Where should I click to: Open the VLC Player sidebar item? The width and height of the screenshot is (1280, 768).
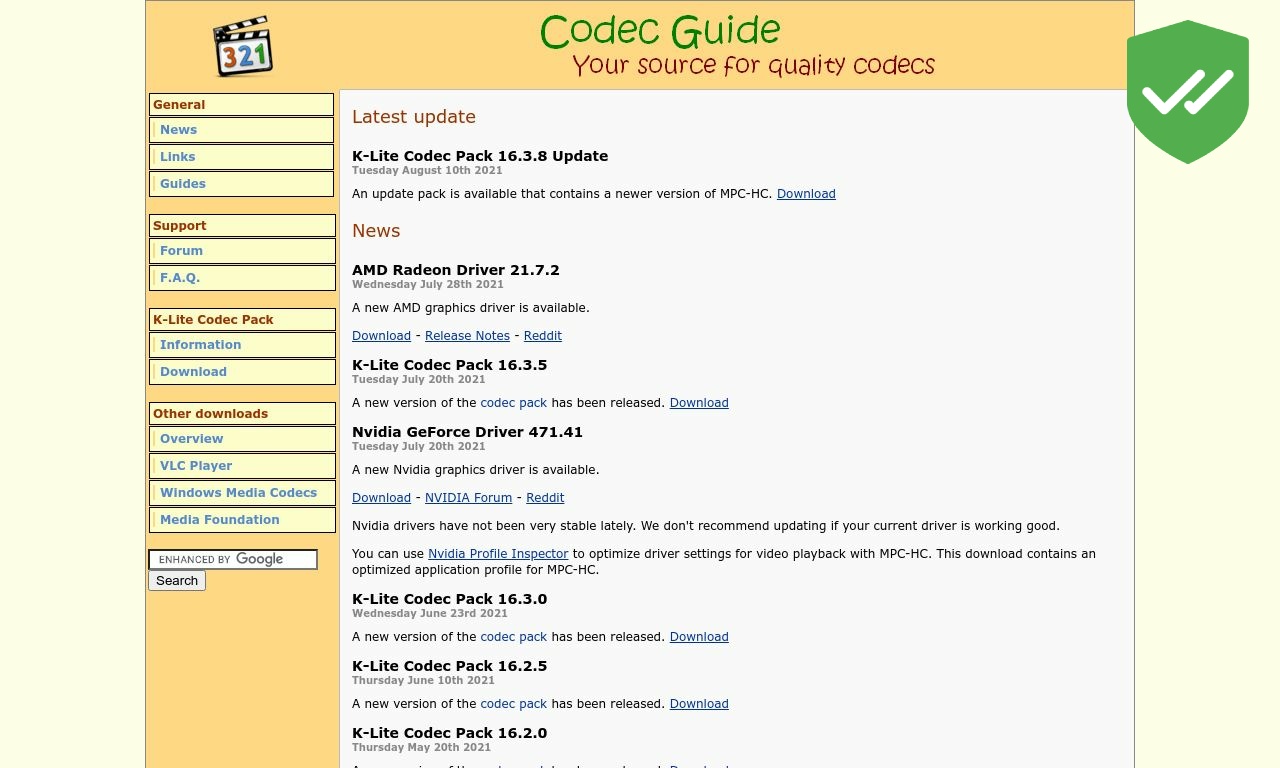pos(242,466)
